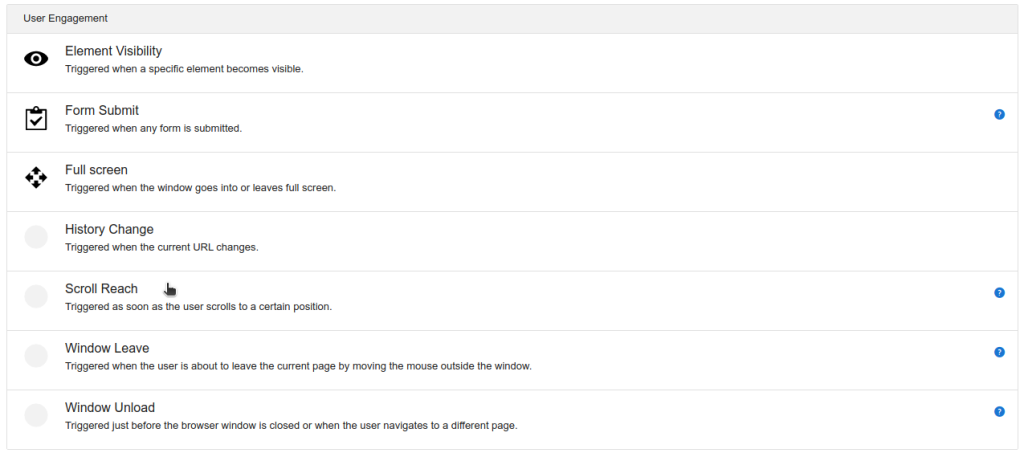The width and height of the screenshot is (1024, 453).
Task: Click the gray circle icon beside Window Unload
Action: (36, 415)
